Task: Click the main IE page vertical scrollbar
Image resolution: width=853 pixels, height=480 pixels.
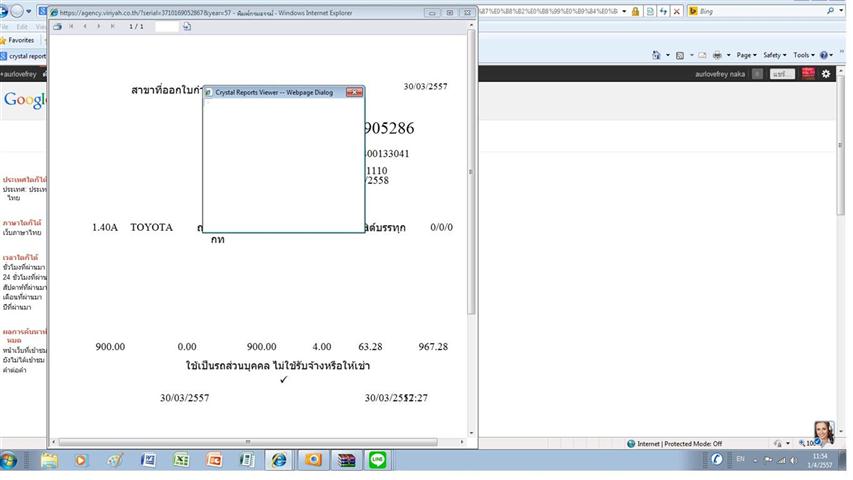Action: point(840,145)
